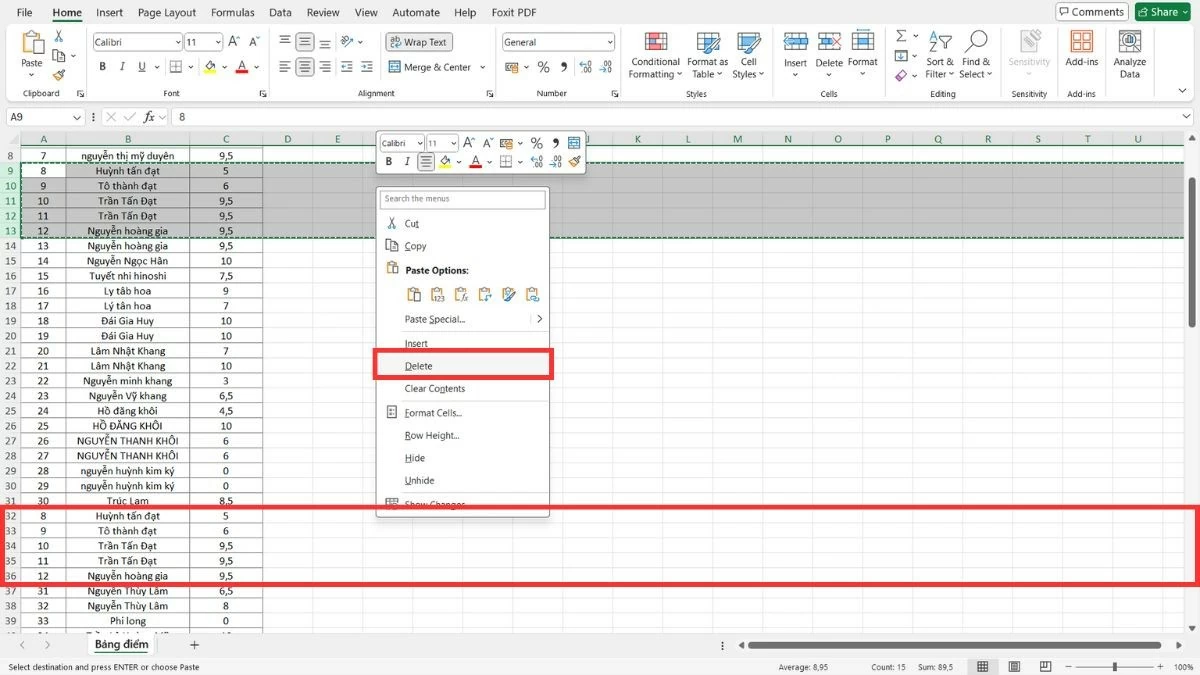Switch to the Formulas ribbon tab
Image resolution: width=1200 pixels, height=675 pixels.
[232, 12]
